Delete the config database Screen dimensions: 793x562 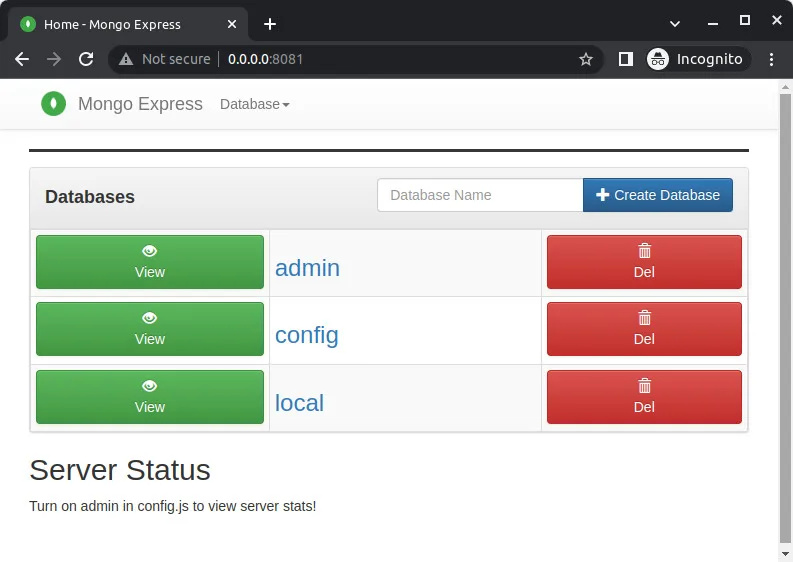[x=644, y=329]
